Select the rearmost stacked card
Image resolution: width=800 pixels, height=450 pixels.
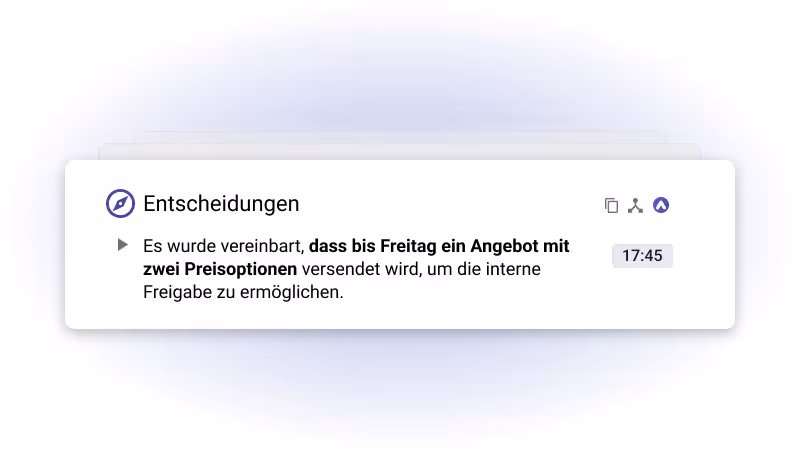[399, 137]
